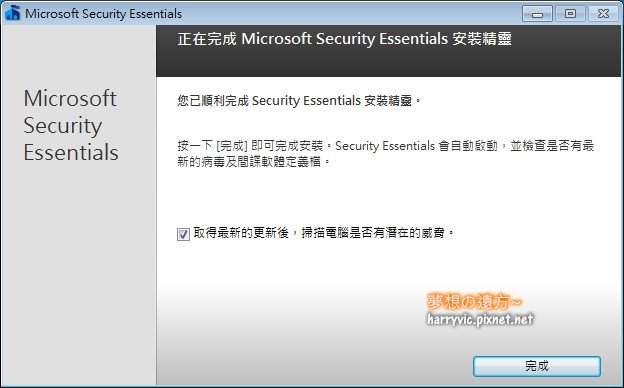Screen dimensions: 624x388
Task: Click the Security Essentials castle icon in title bar
Action: (x=12, y=13)
